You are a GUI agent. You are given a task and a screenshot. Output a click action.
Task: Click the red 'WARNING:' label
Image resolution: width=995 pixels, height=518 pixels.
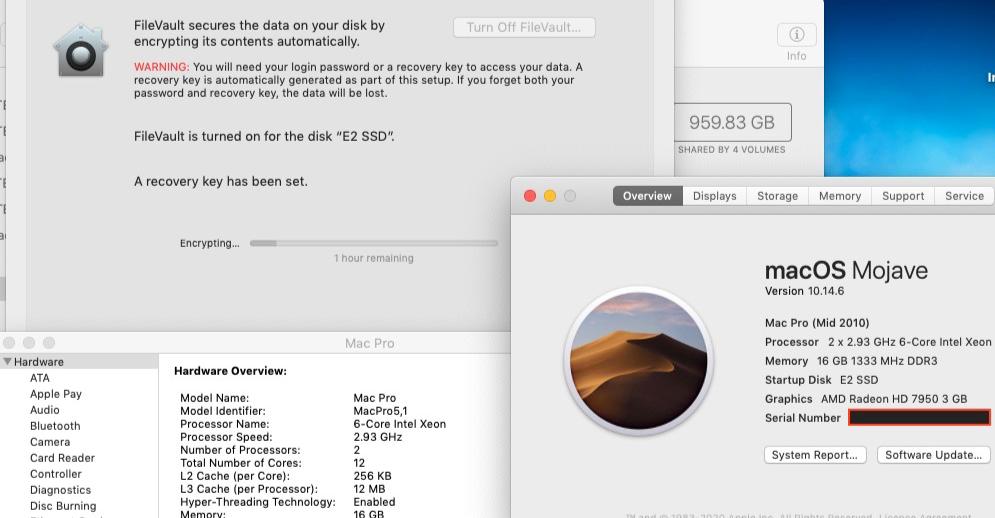[x=161, y=67]
